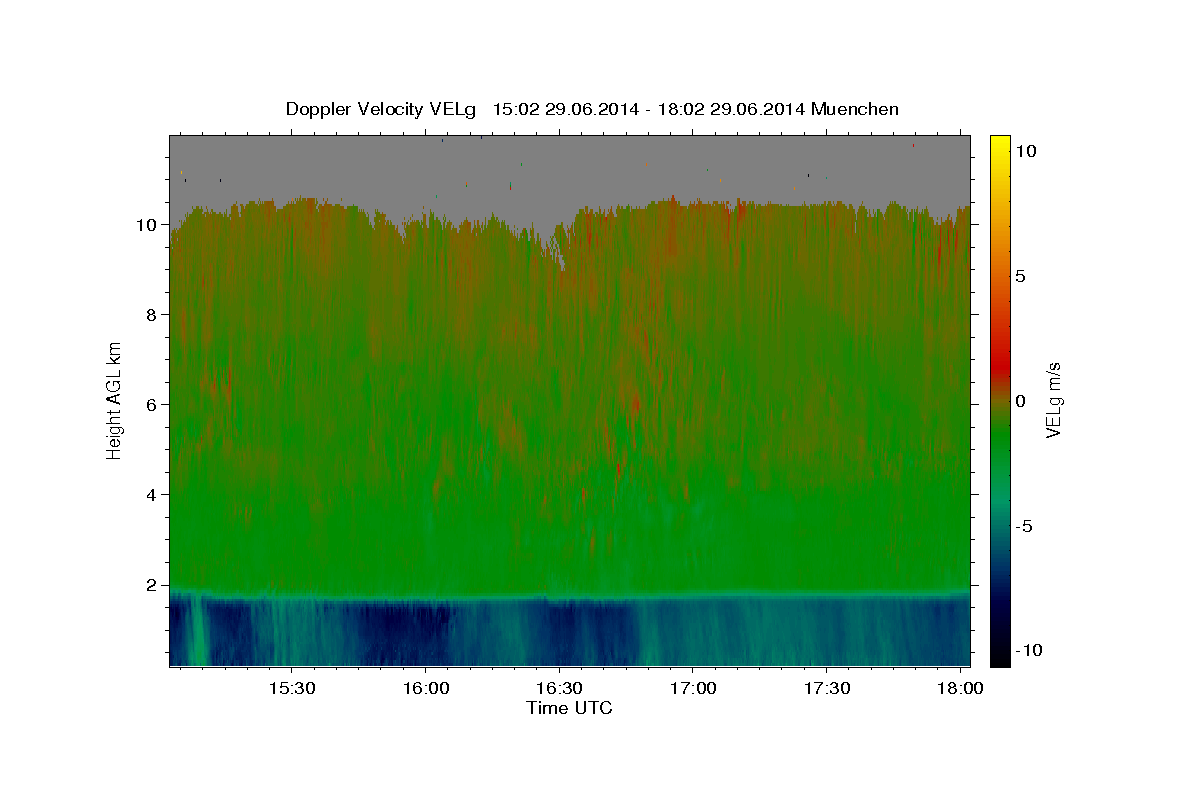Viewport: 1200px width, 800px height.
Task: Click the colorbar label '5'
Action: 1021,276
